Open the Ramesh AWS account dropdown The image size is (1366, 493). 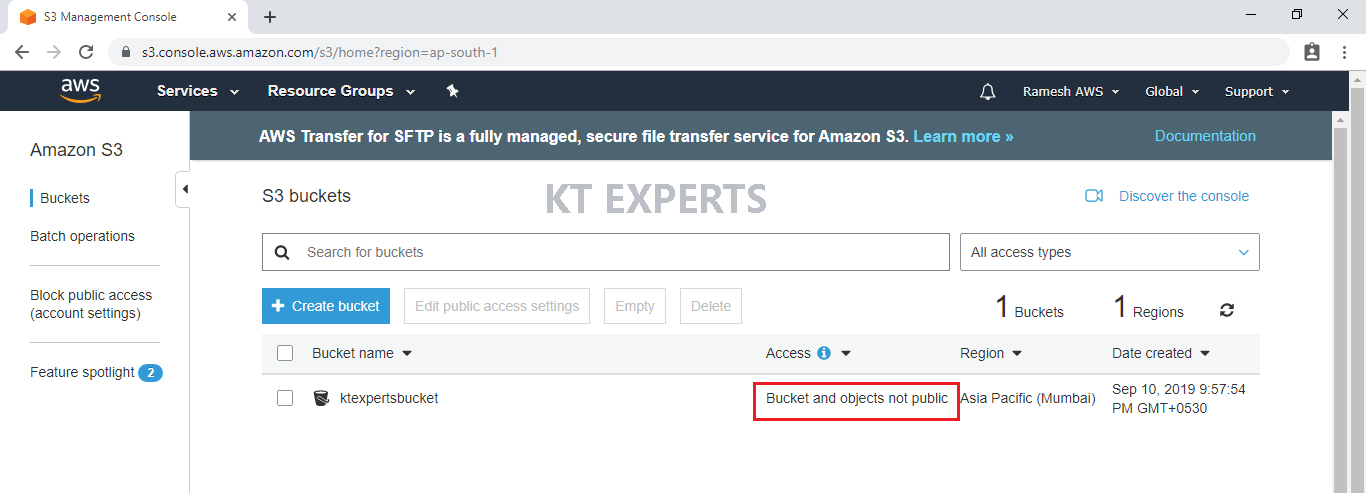1071,91
